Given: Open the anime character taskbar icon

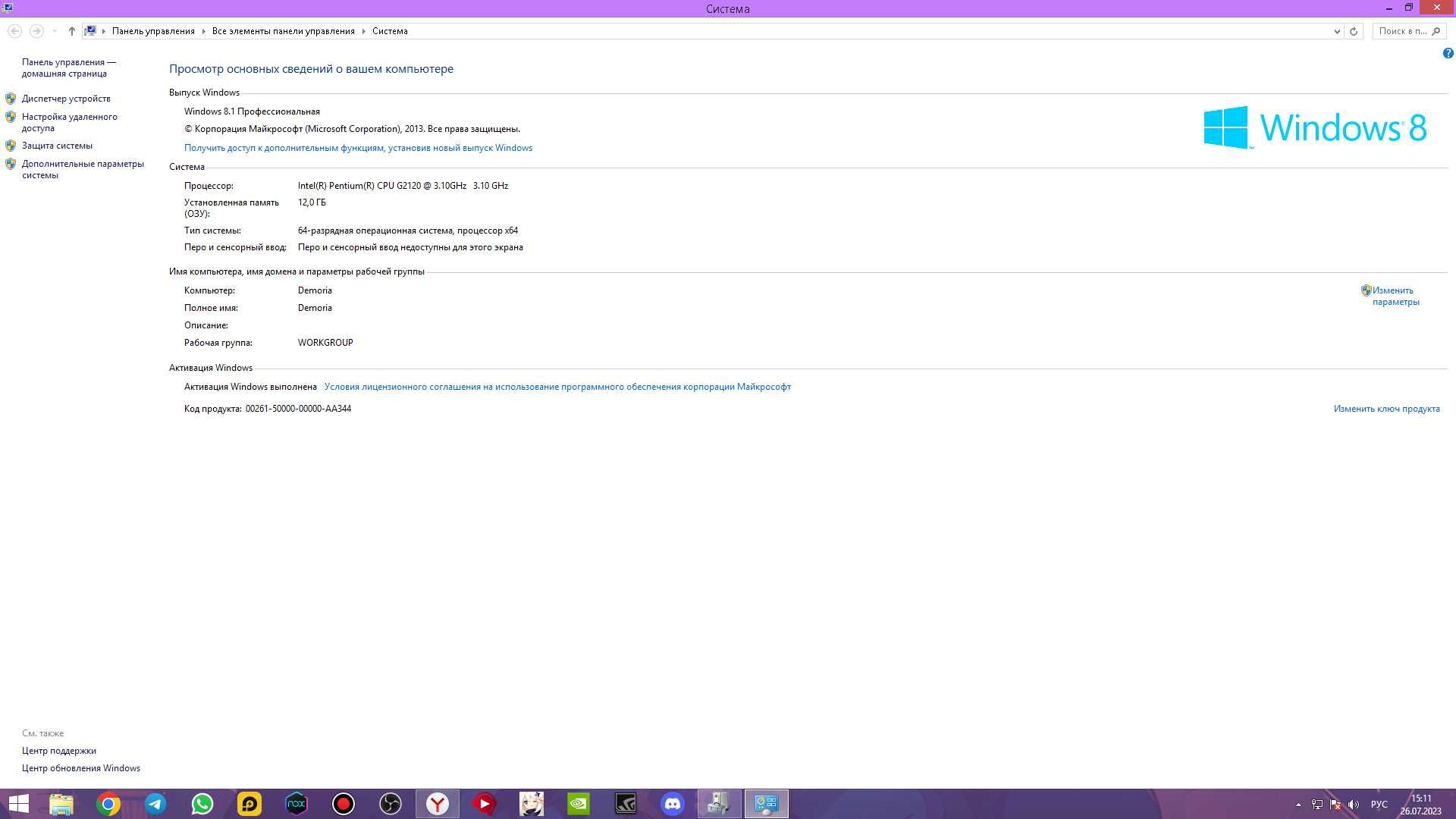Looking at the screenshot, I should click(x=532, y=804).
